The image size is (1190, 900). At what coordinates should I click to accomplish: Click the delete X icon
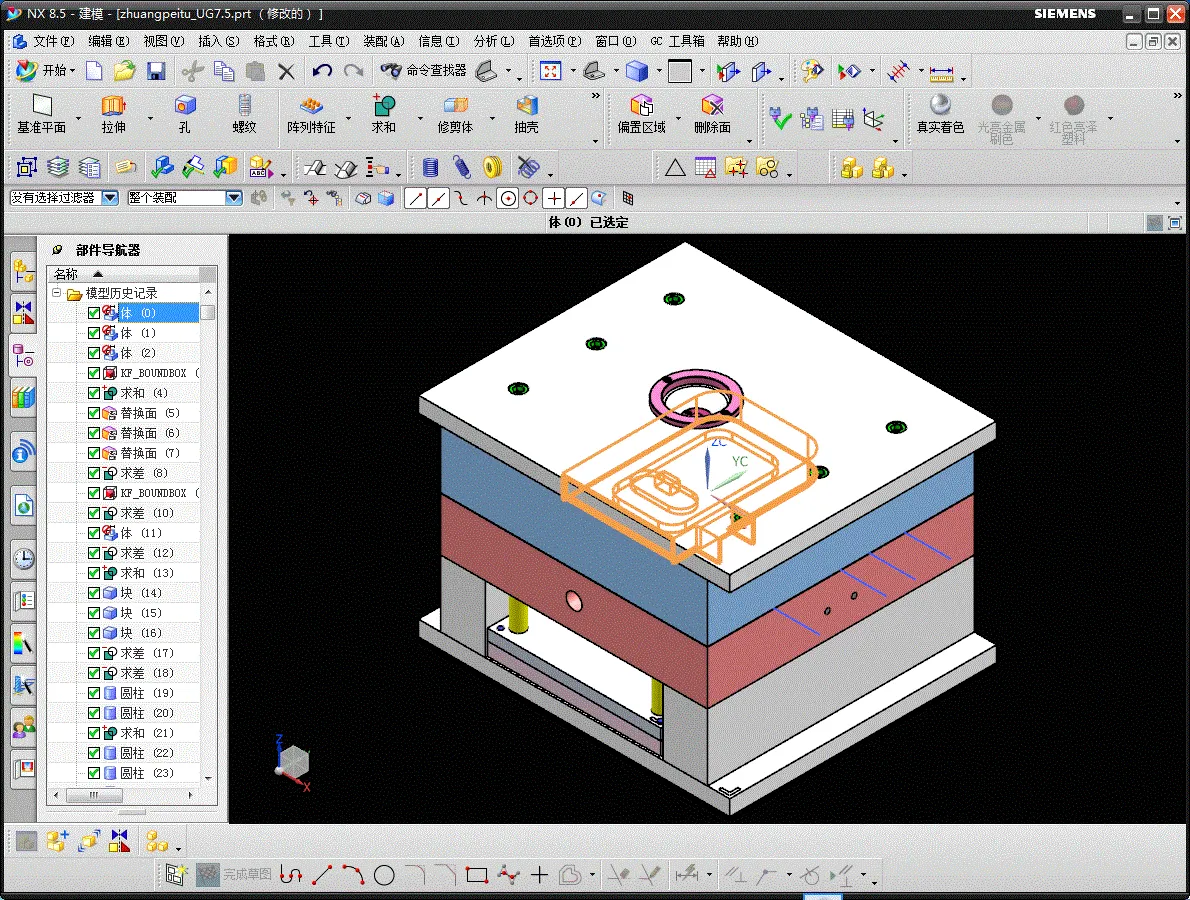point(286,71)
